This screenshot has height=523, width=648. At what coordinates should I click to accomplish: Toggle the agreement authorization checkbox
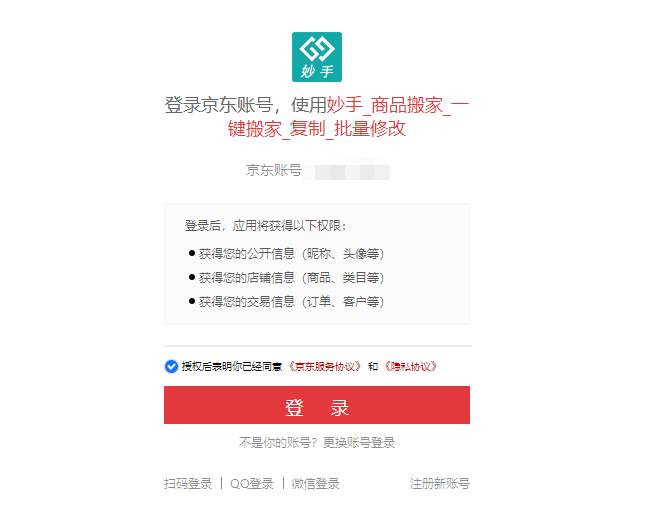[171, 366]
